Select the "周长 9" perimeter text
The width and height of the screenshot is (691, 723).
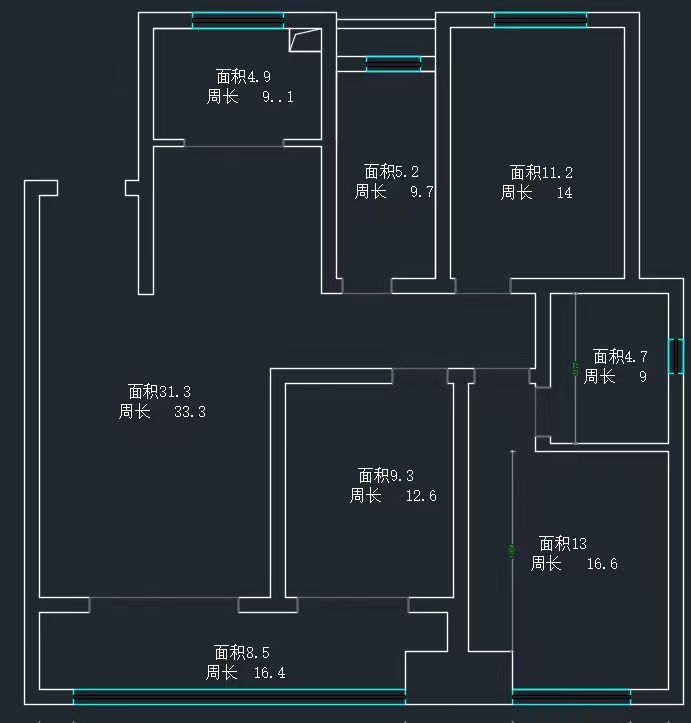tap(615, 377)
